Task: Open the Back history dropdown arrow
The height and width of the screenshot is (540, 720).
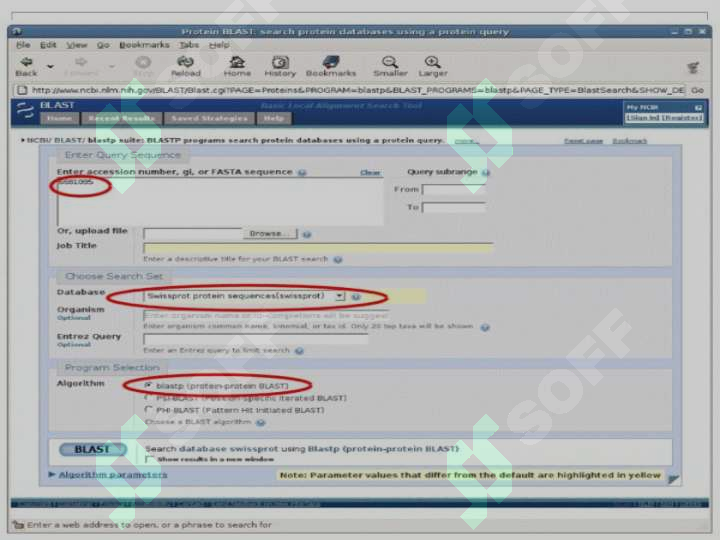Action: tap(51, 67)
